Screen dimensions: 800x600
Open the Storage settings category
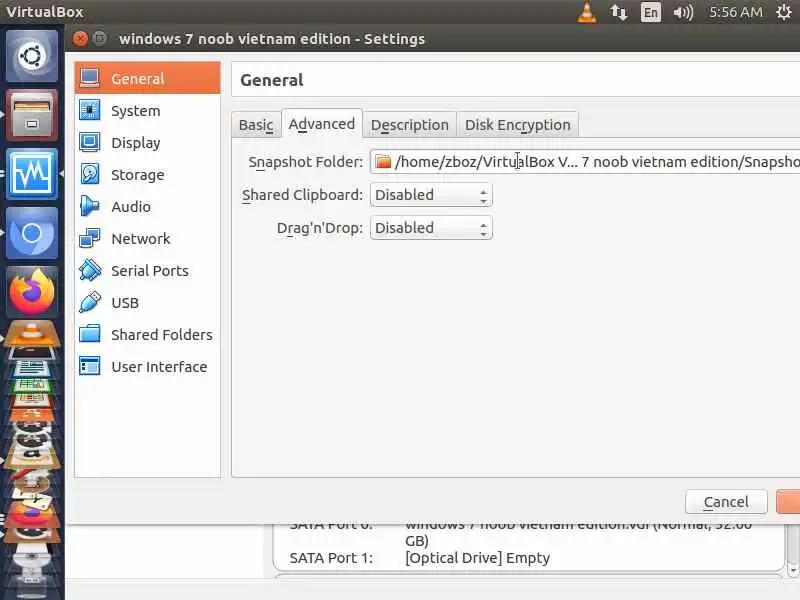point(147,174)
